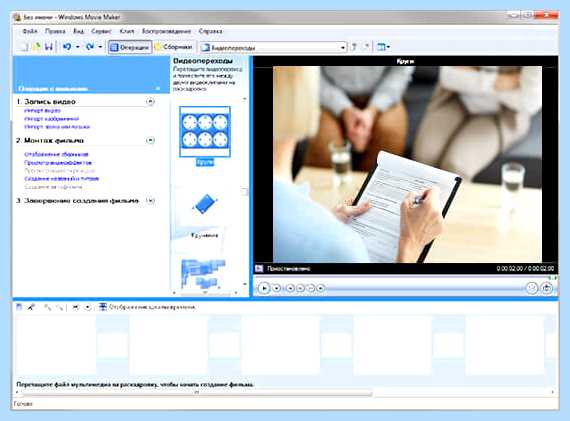Click the Rewind storyboard button
This screenshot has height=421, width=570.
click(76, 308)
